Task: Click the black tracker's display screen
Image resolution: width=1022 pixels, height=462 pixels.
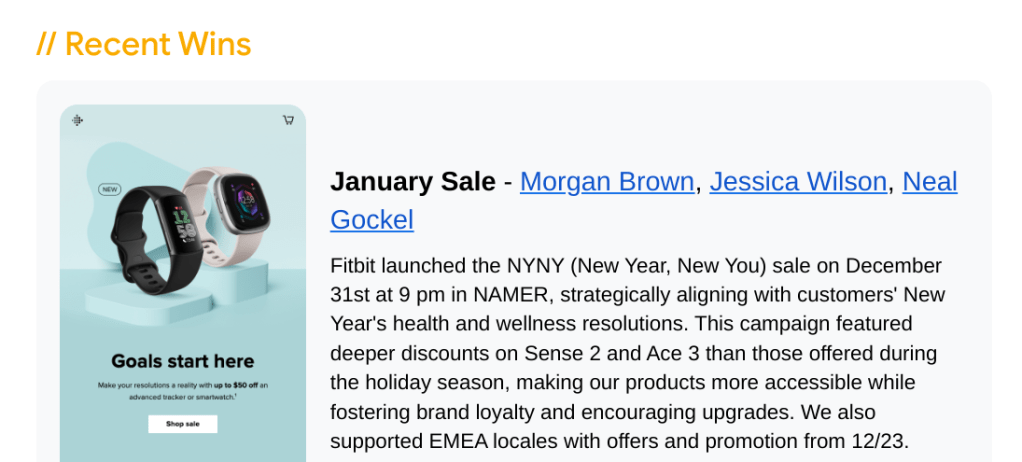Action: [x=183, y=223]
